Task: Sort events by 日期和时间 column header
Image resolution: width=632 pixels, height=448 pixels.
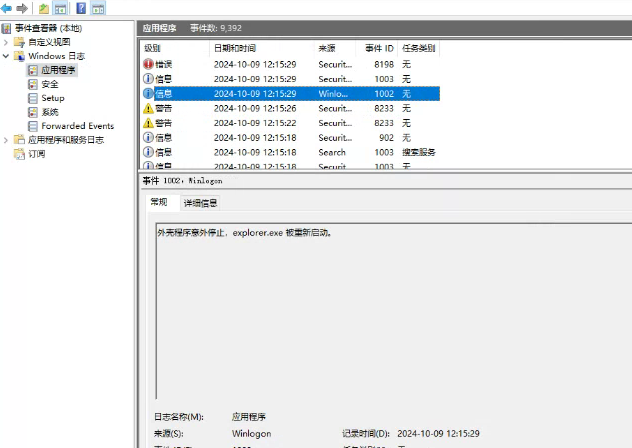Action: (x=234, y=48)
